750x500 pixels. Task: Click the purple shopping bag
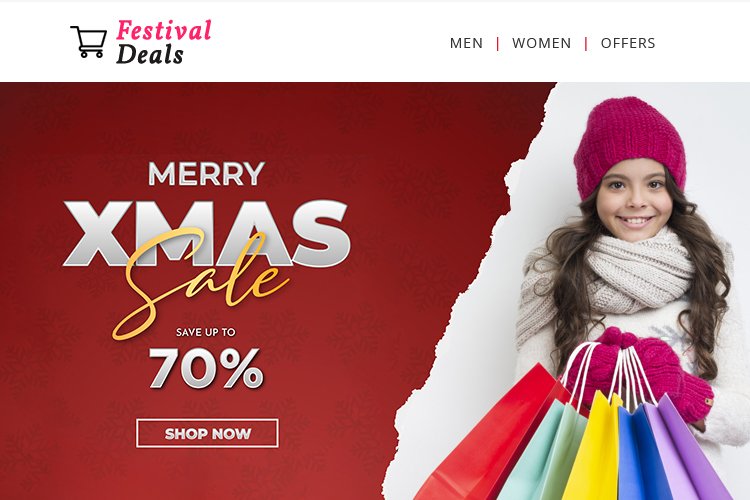689,450
